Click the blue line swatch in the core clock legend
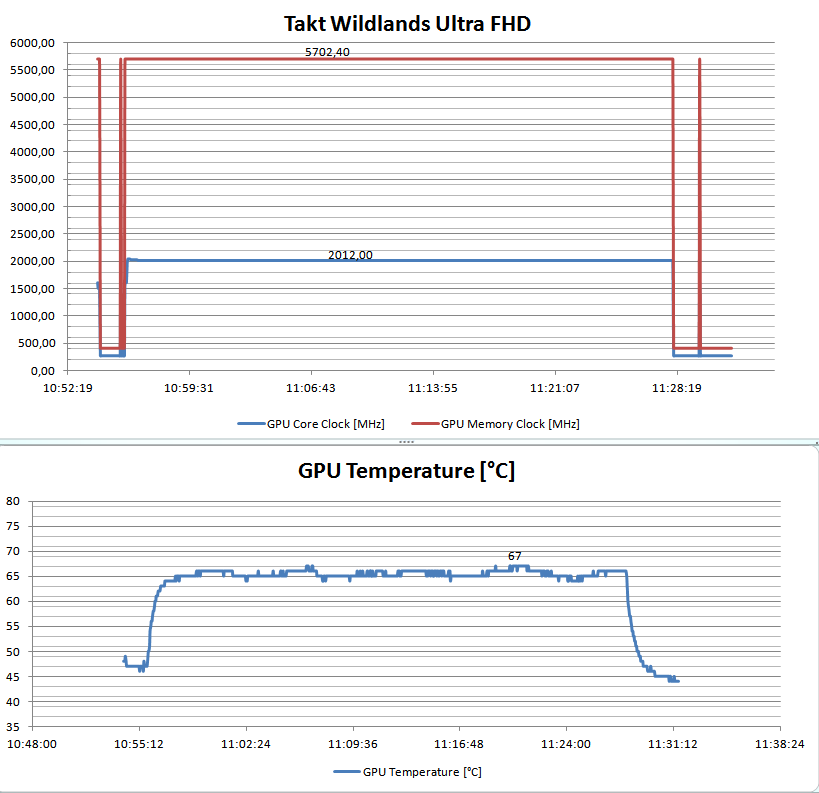 251,424
